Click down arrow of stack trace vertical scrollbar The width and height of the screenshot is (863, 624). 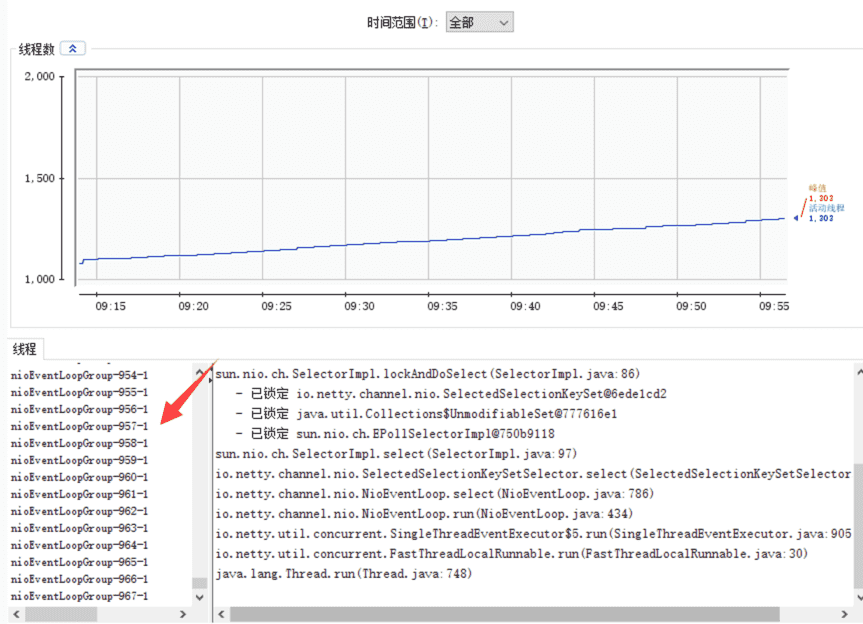(x=857, y=597)
